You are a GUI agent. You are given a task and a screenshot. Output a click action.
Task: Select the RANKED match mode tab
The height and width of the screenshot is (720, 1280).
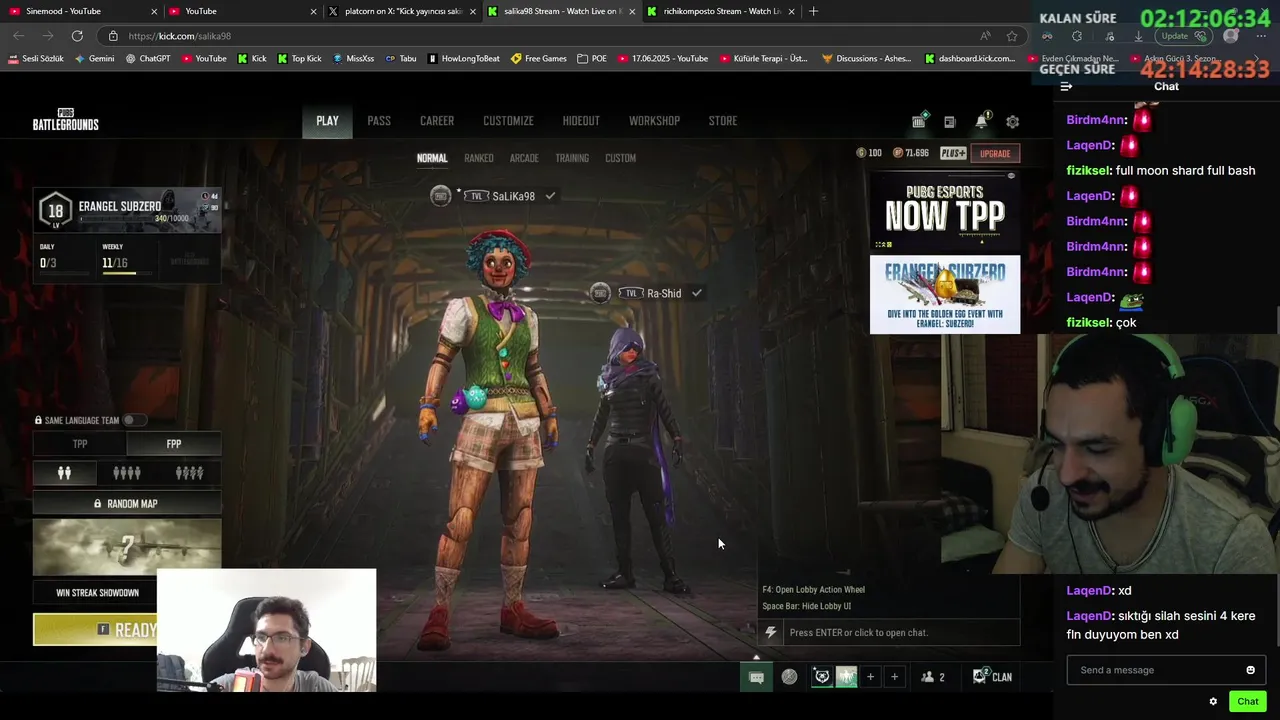point(479,158)
